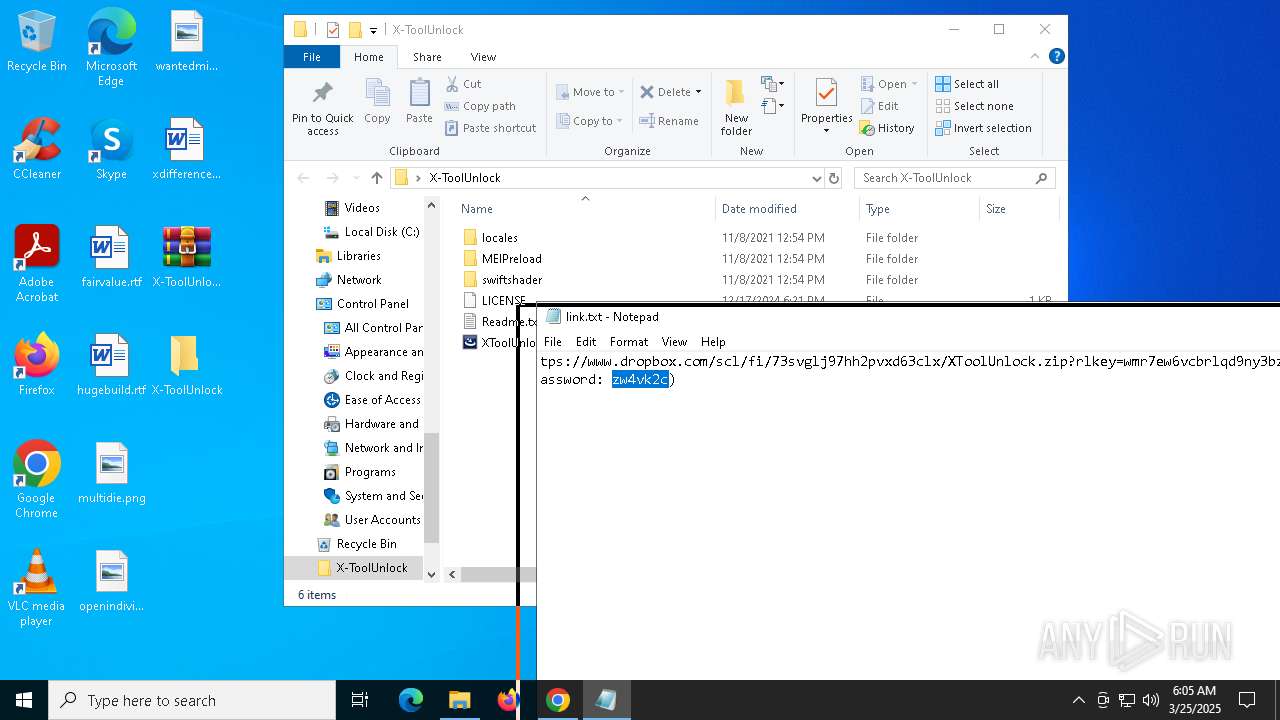
Task: Click History in Open group
Action: tap(887, 128)
